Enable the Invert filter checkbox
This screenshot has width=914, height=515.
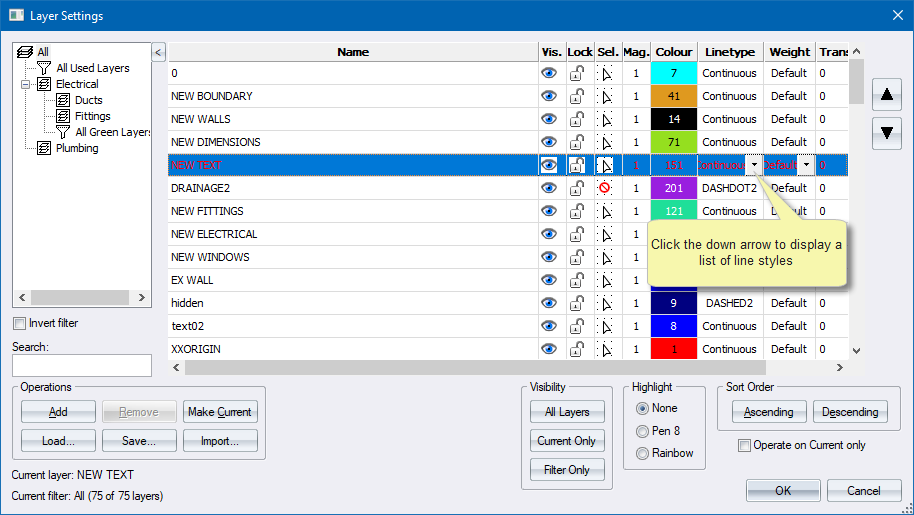[20, 323]
